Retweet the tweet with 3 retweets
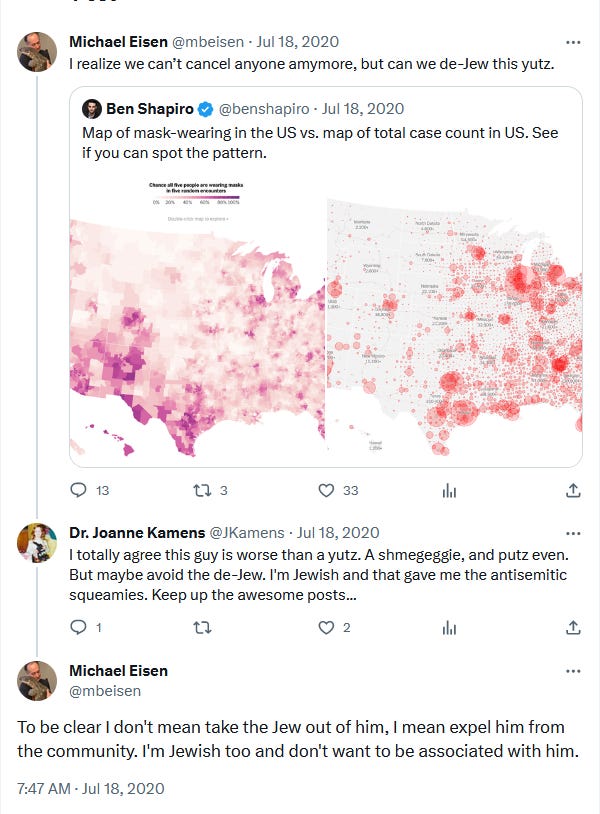600x814 pixels. tap(201, 490)
